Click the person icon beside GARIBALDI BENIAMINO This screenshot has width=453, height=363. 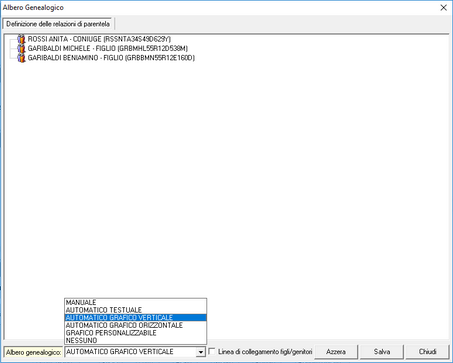click(21, 58)
